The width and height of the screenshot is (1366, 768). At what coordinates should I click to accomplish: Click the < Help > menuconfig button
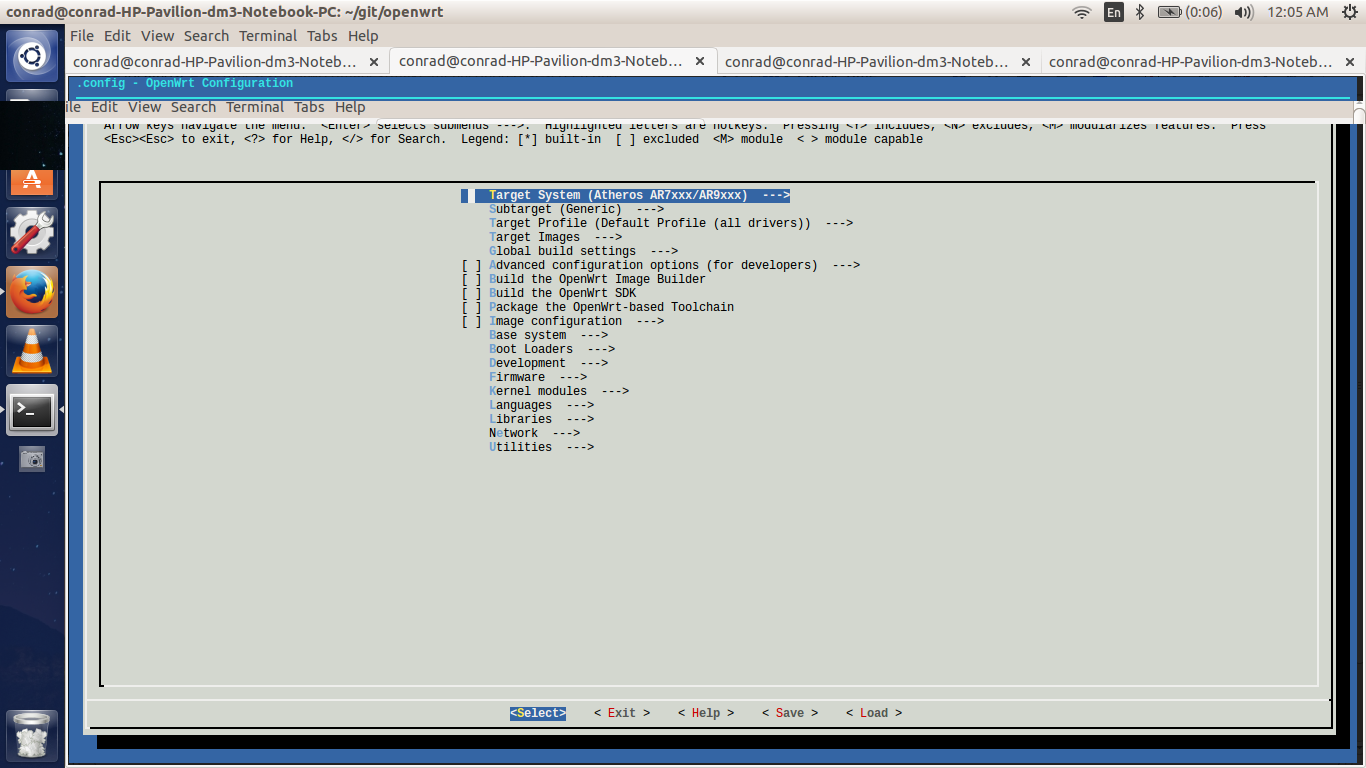(x=706, y=714)
